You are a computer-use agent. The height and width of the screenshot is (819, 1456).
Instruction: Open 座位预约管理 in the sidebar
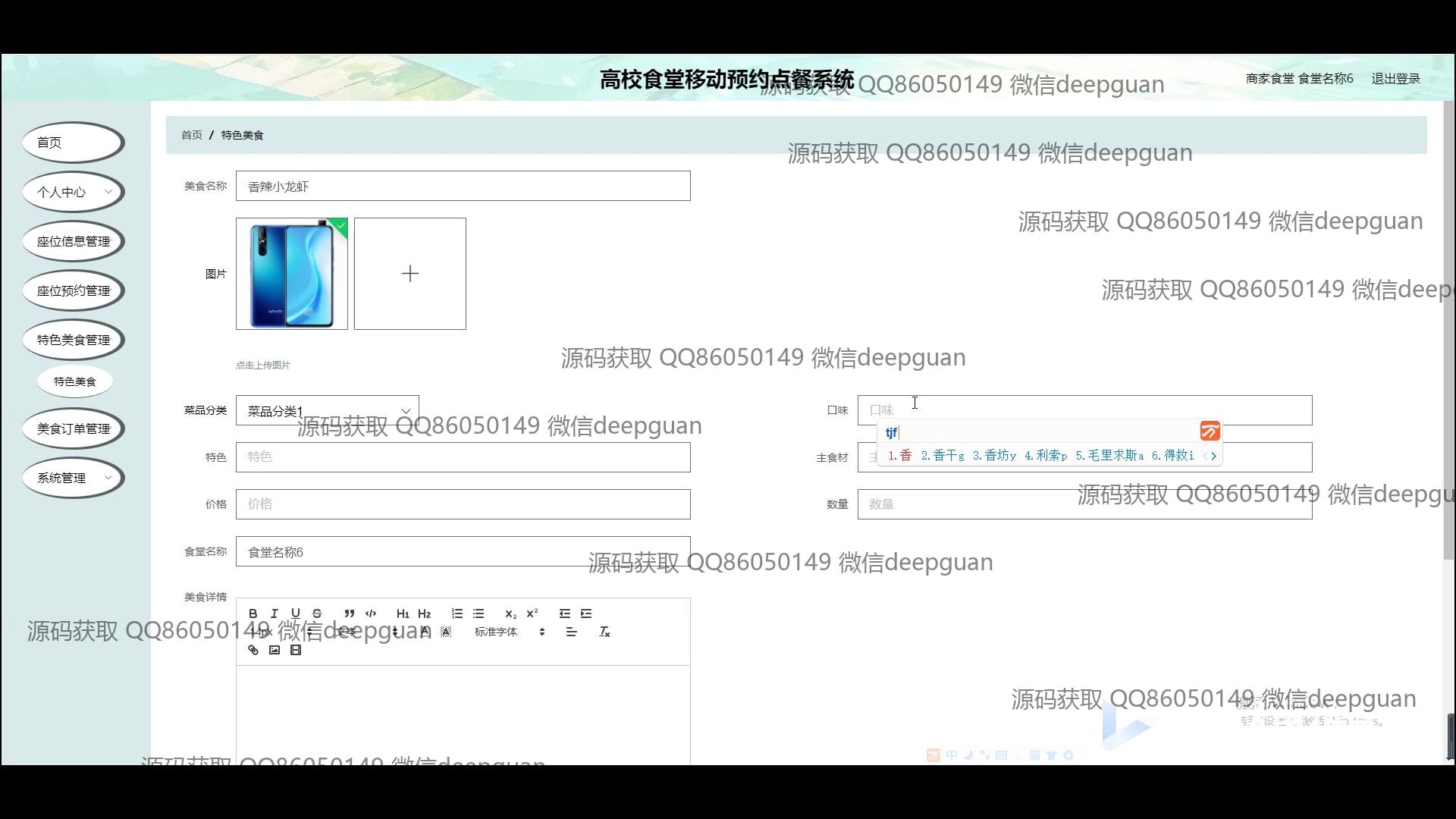pos(74,290)
